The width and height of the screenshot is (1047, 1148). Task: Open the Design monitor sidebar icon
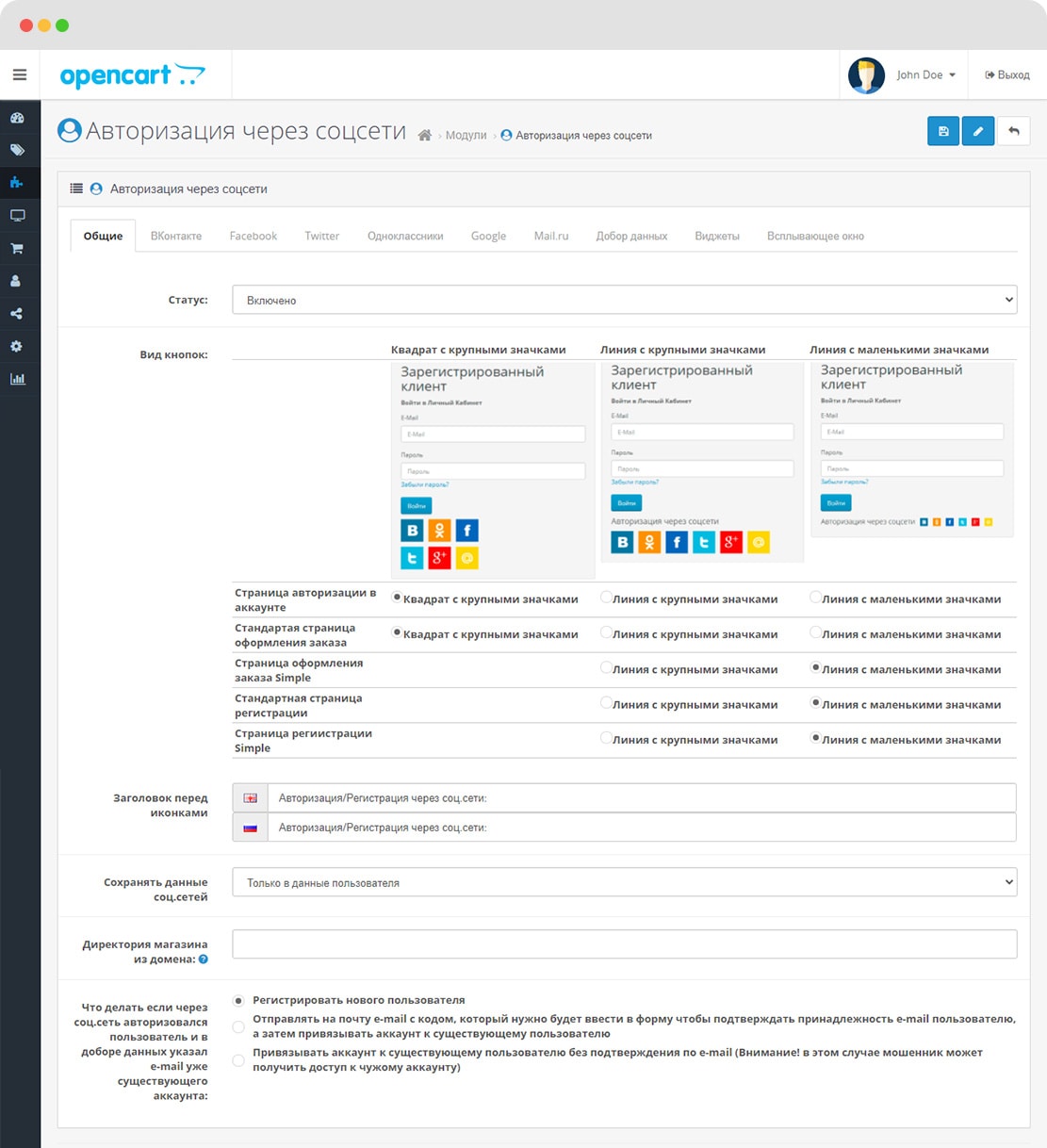[x=17, y=216]
